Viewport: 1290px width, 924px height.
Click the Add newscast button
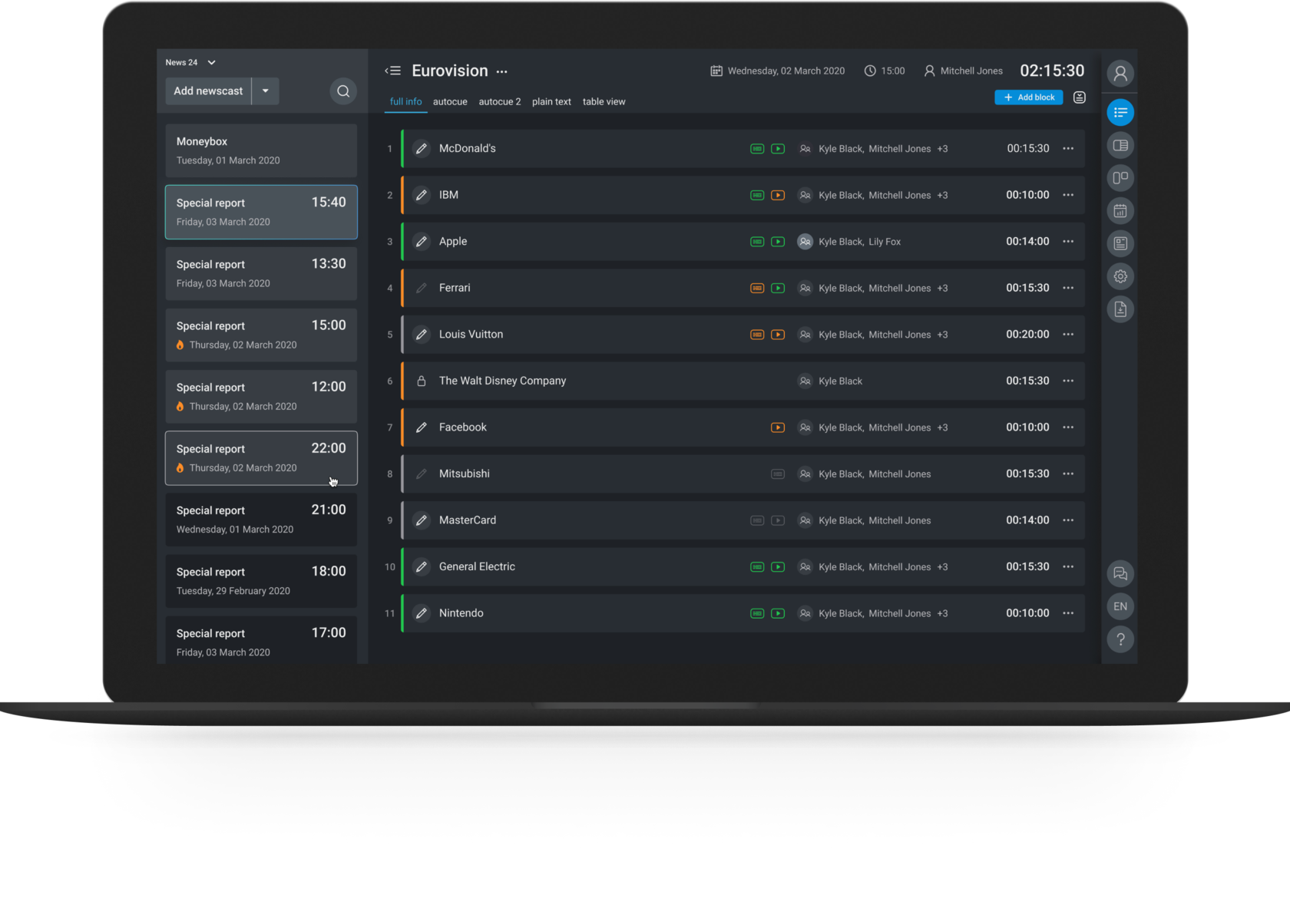coord(208,91)
